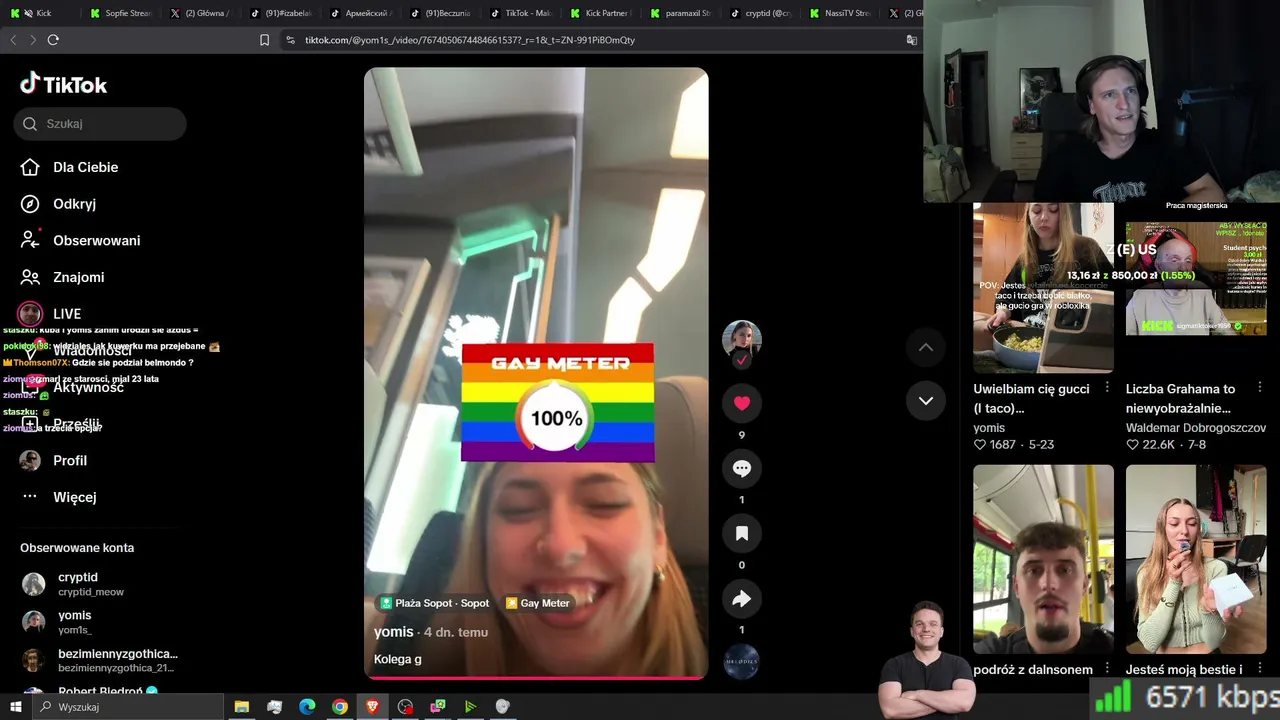Share the video with arrow icon
The width and height of the screenshot is (1280, 720).
[741, 599]
